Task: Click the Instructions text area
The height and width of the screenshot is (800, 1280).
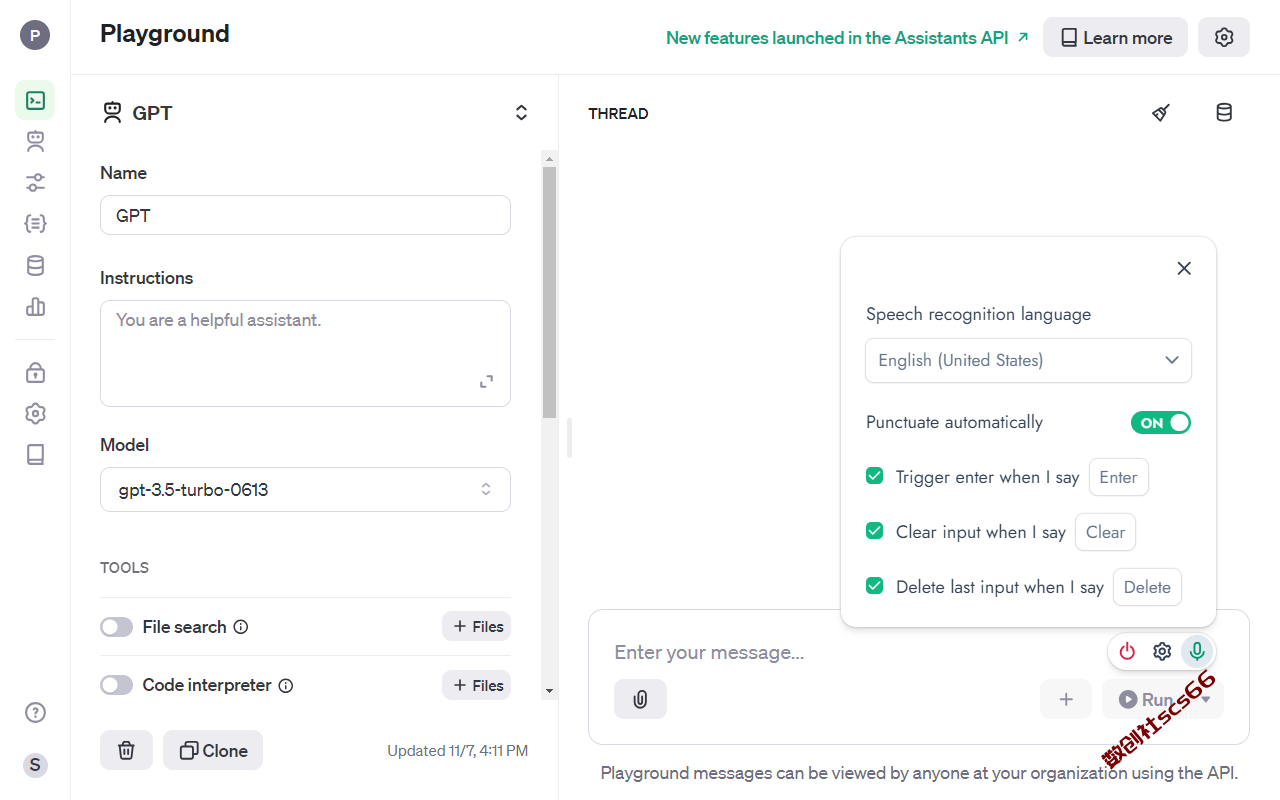Action: 305,353
